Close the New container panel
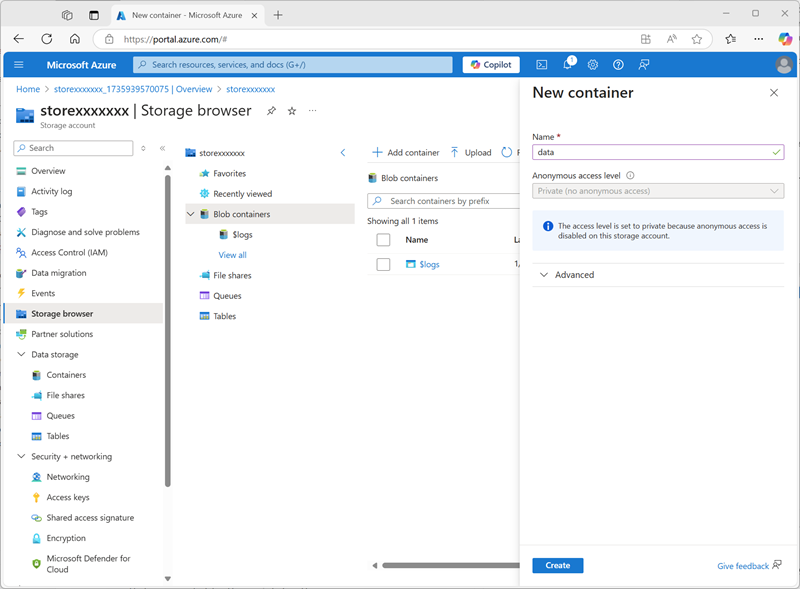Screen dimensions: 800x589 point(774,92)
